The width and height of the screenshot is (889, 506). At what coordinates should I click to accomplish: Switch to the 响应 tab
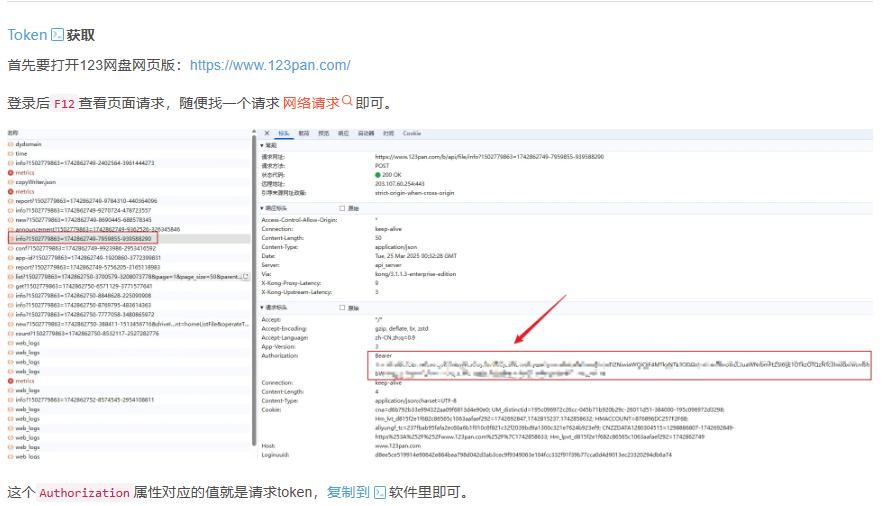coord(344,133)
